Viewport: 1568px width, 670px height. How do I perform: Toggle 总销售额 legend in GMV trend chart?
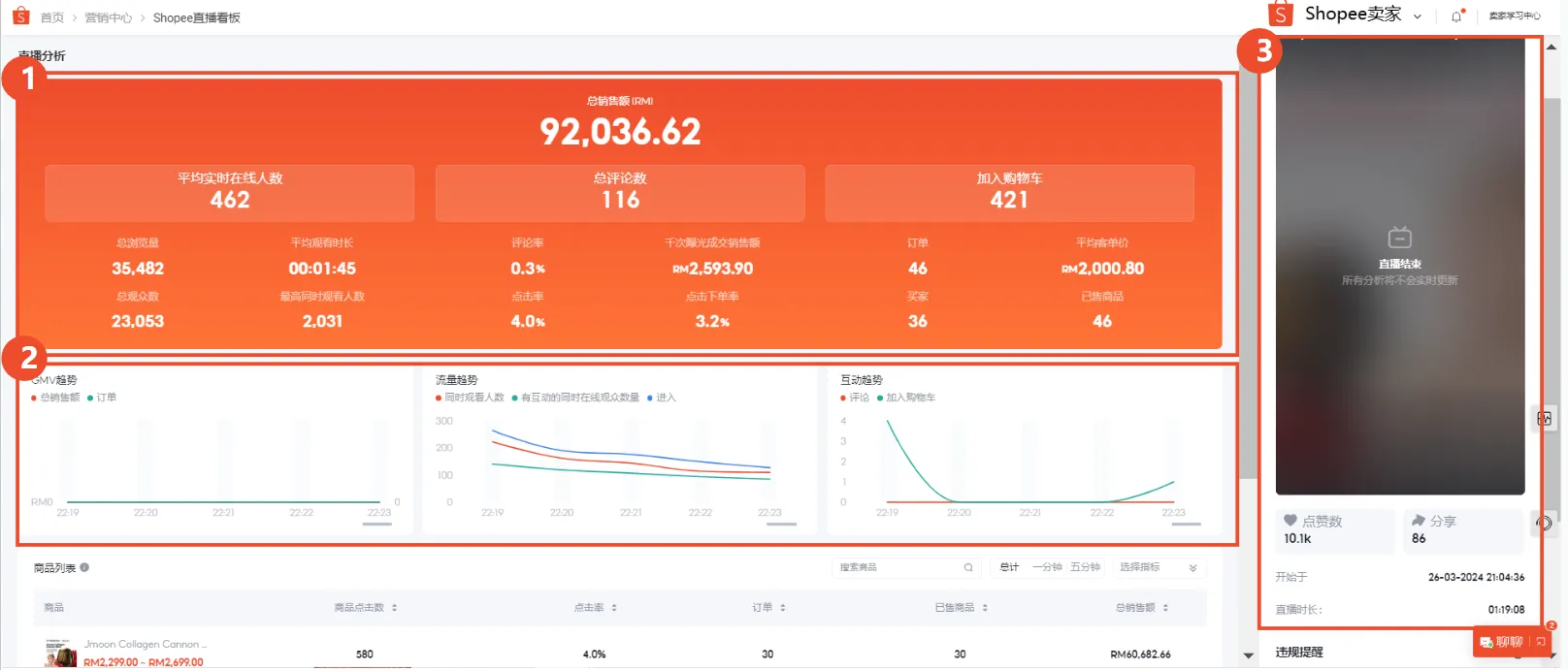pyautogui.click(x=55, y=398)
